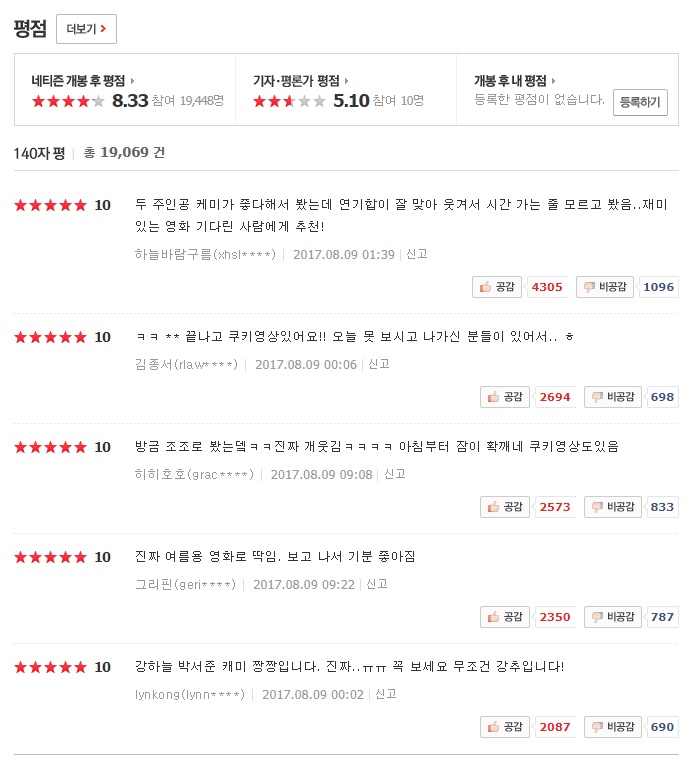Click the 등록하기 register rating button
This screenshot has width=693, height=768.
pos(640,102)
